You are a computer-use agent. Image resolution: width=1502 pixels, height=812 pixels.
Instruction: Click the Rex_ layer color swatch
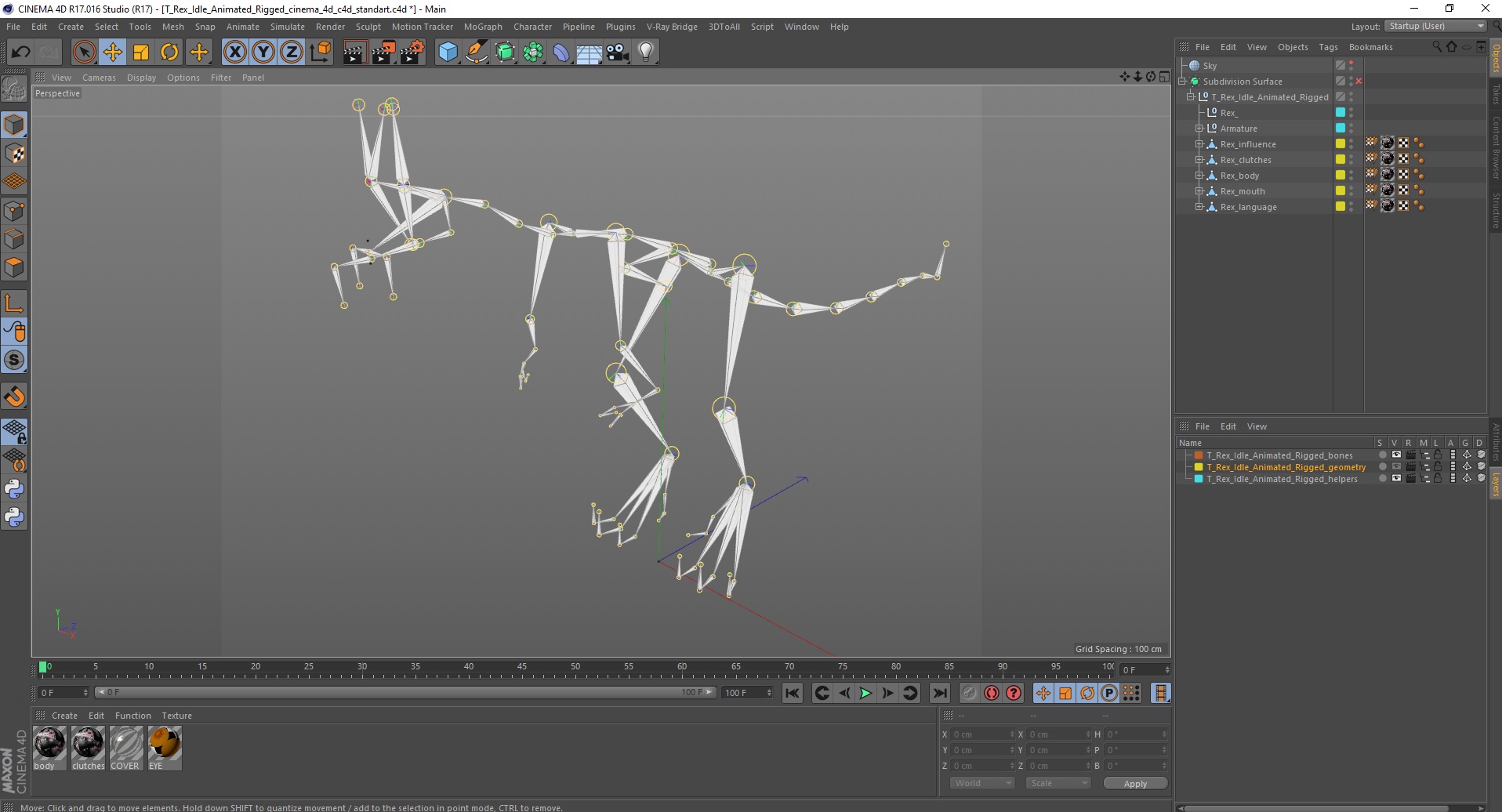(1341, 112)
